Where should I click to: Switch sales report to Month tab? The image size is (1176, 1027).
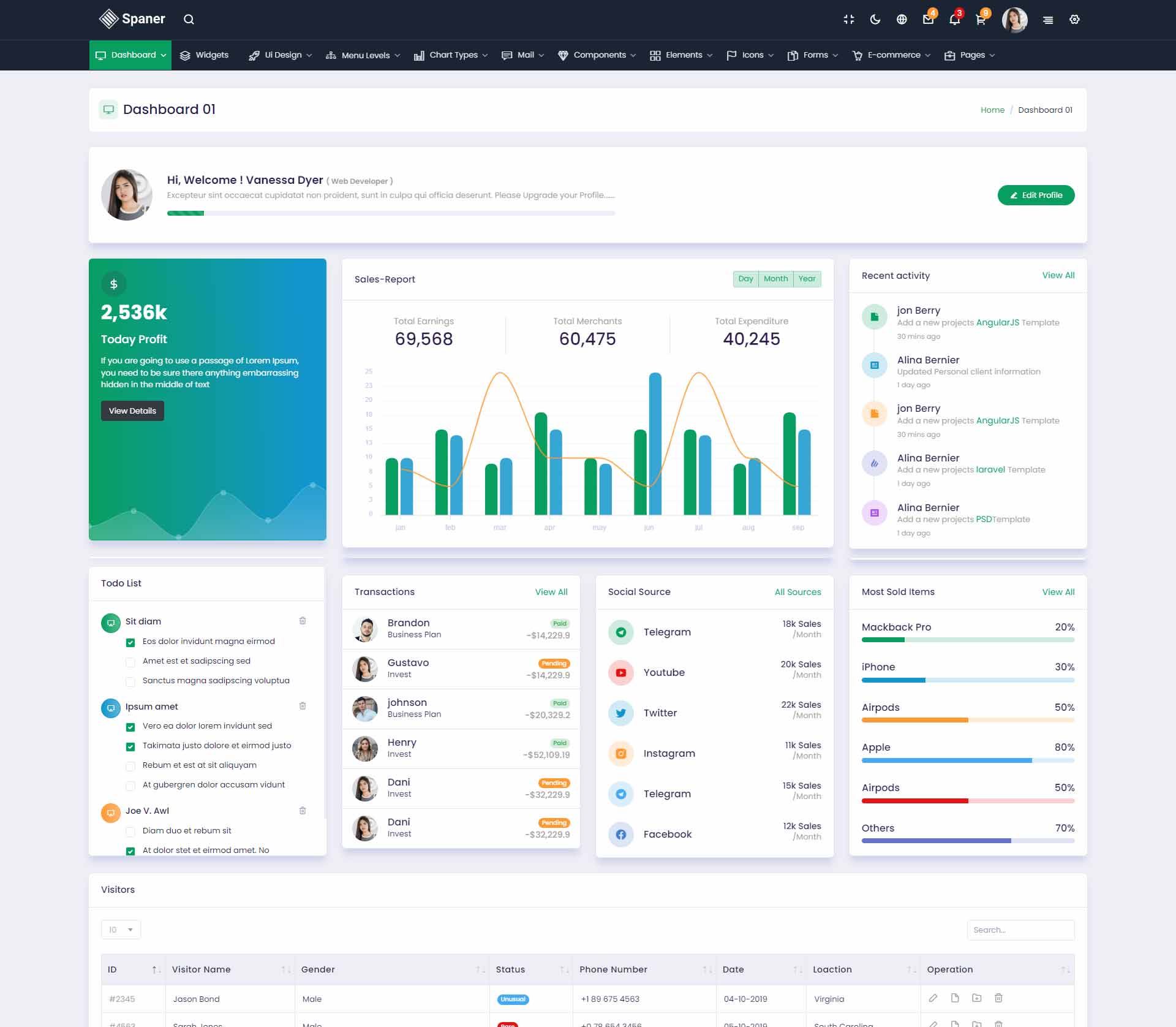pyautogui.click(x=775, y=279)
